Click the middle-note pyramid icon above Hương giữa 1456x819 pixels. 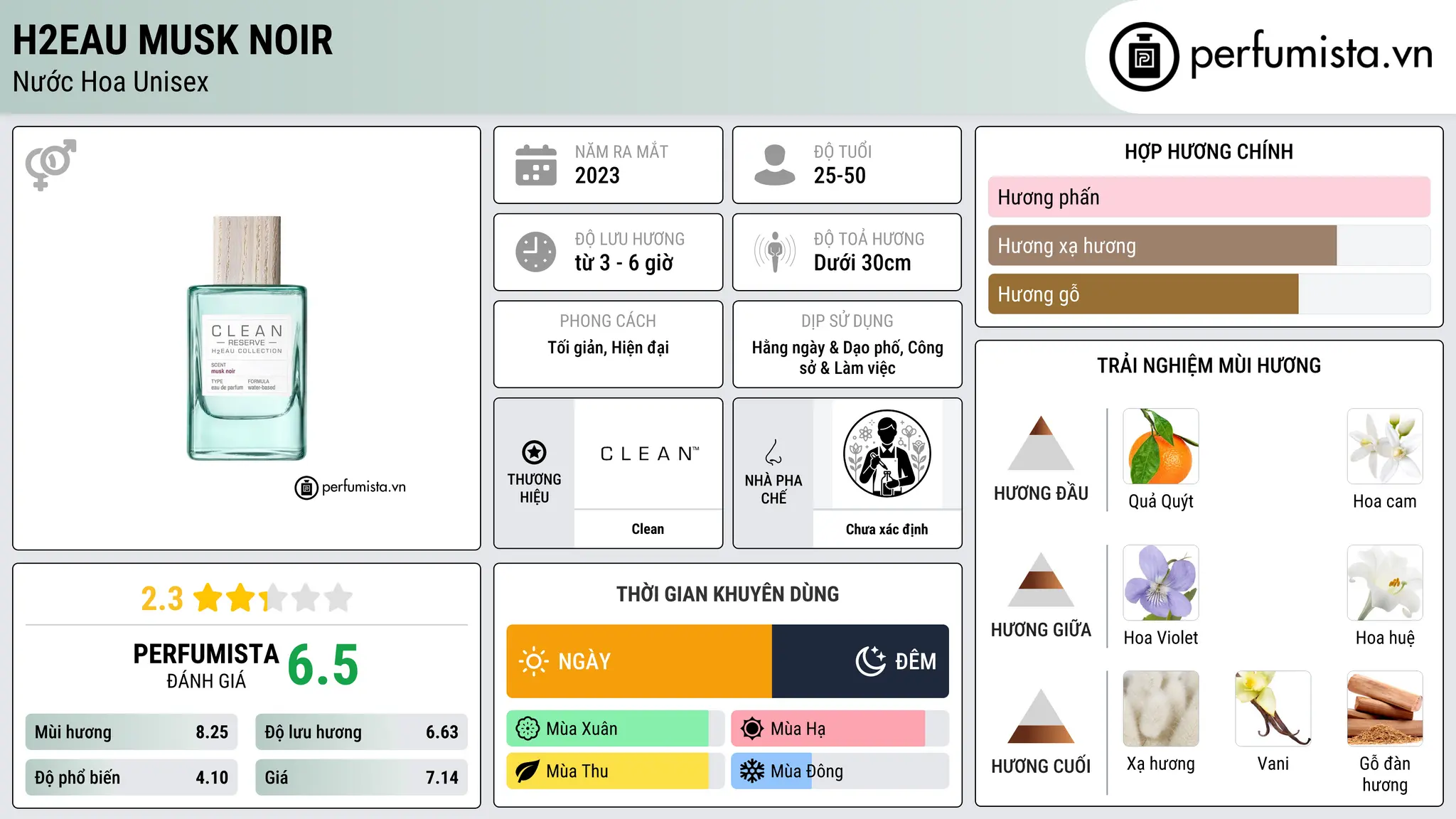(x=1041, y=579)
